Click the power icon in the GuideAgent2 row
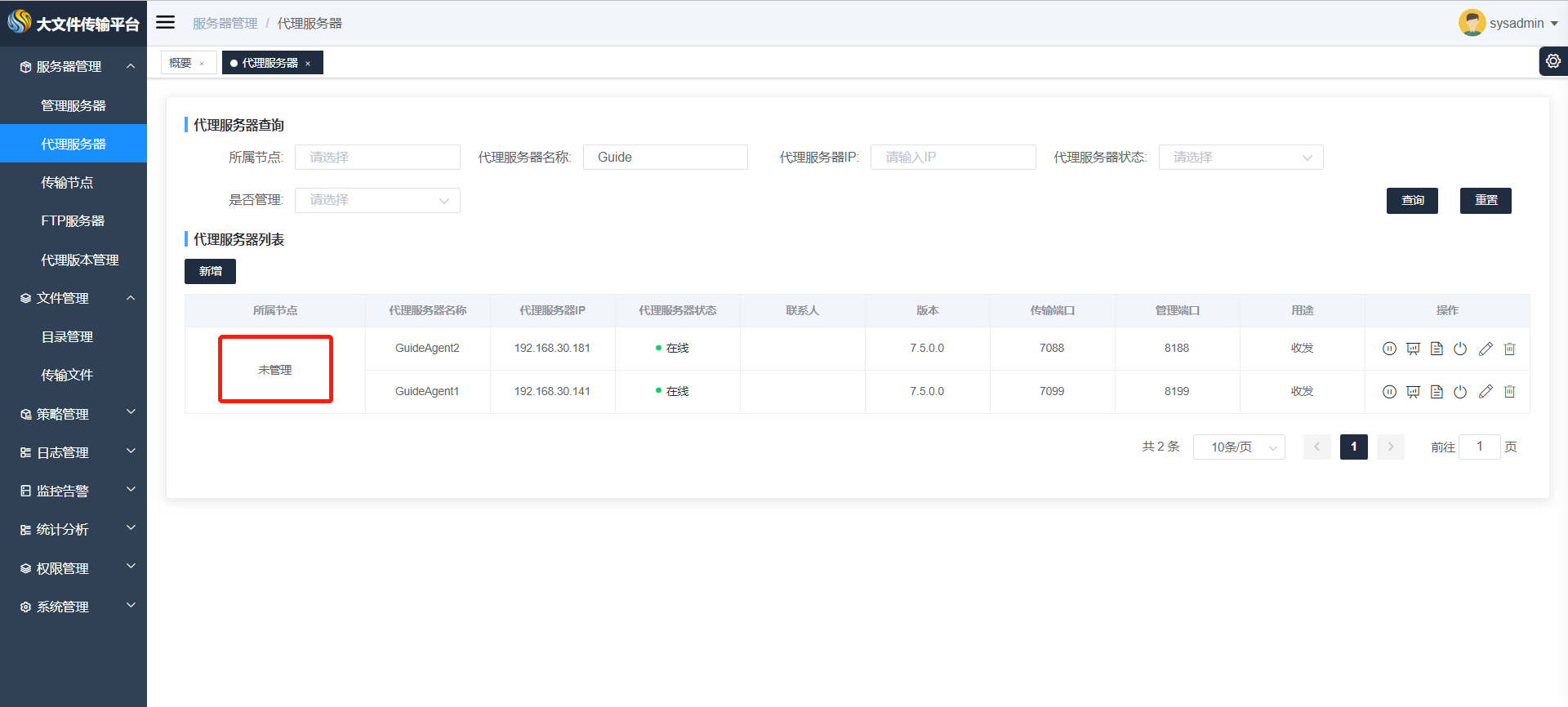The height and width of the screenshot is (707, 1568). [x=1460, y=349]
